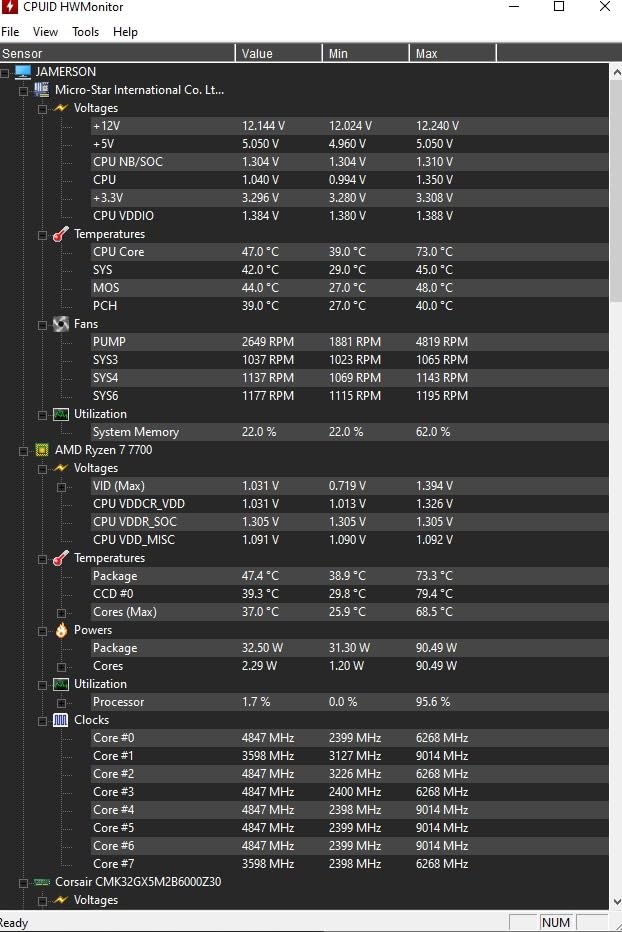
Task: Click the Micro-Star motherboard icon
Action: (41, 90)
